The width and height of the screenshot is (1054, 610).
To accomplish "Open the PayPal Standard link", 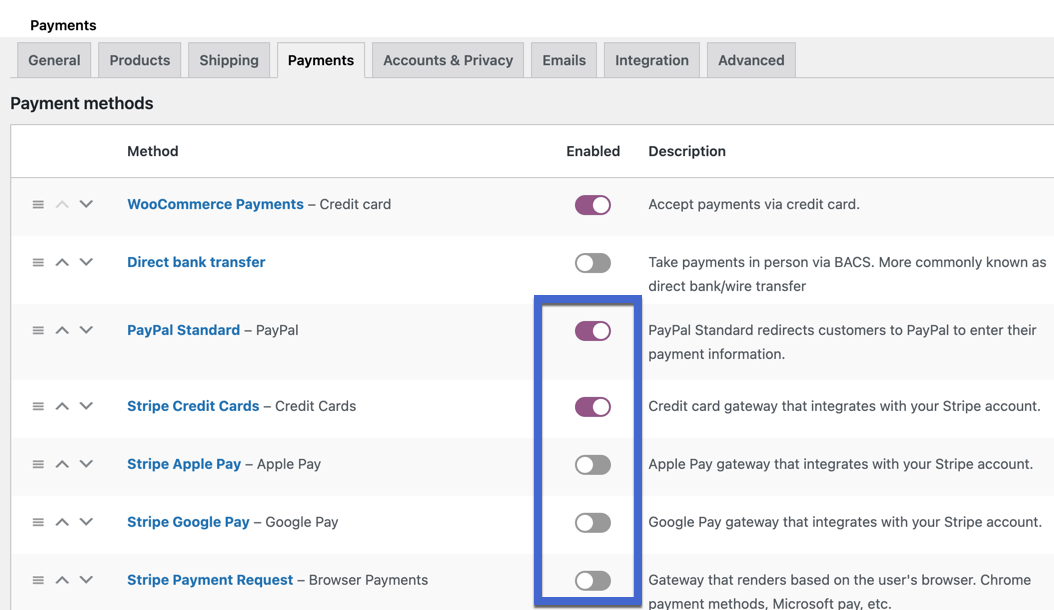I will click(x=184, y=330).
